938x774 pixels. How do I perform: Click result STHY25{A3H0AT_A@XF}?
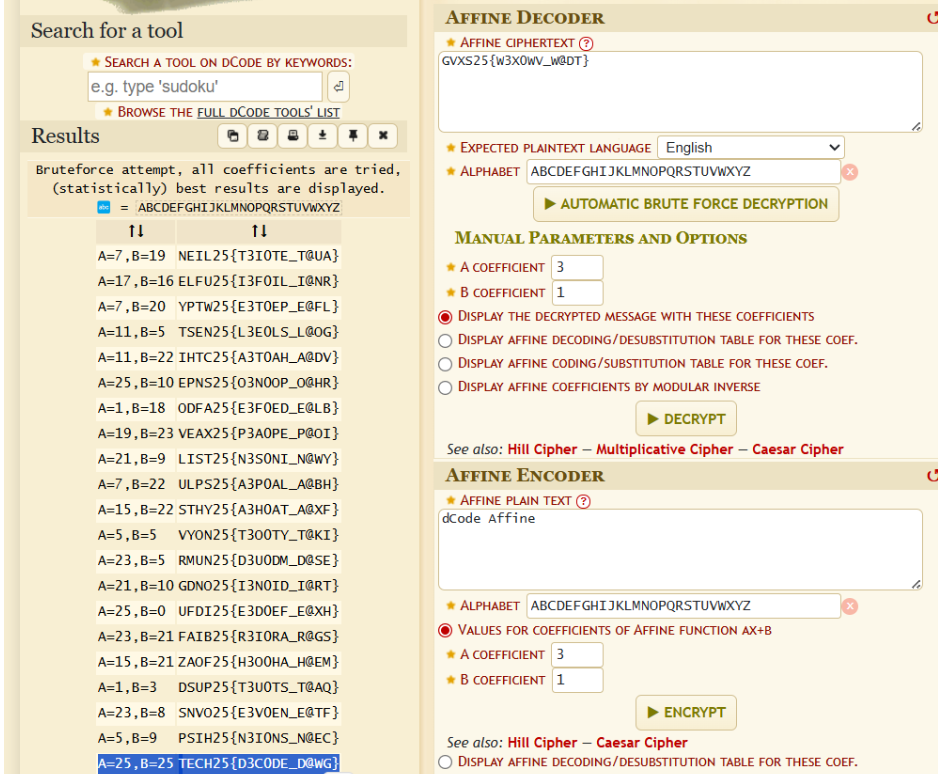coord(258,510)
